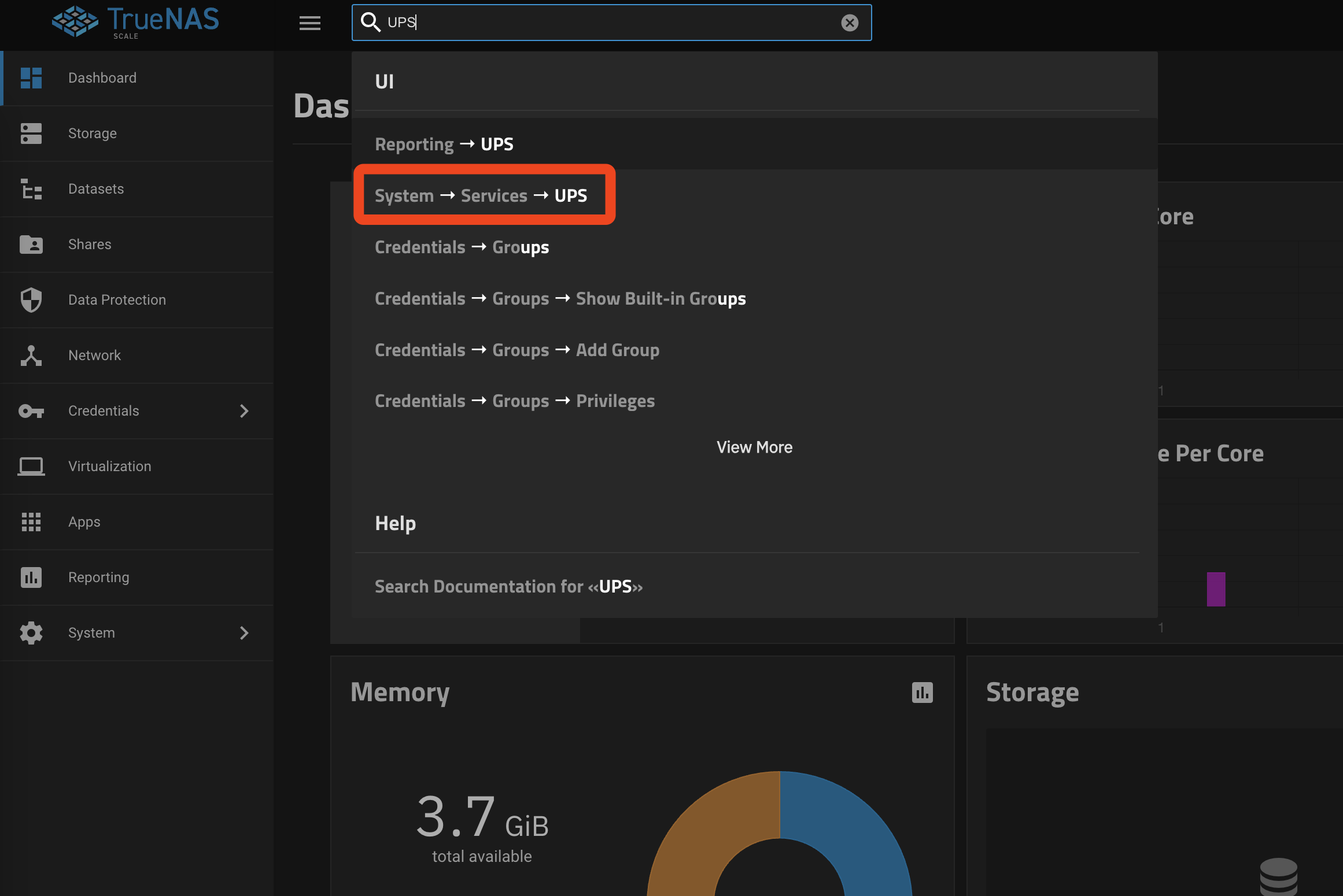
Task: Toggle the hamburger sidebar menu
Action: coord(310,23)
